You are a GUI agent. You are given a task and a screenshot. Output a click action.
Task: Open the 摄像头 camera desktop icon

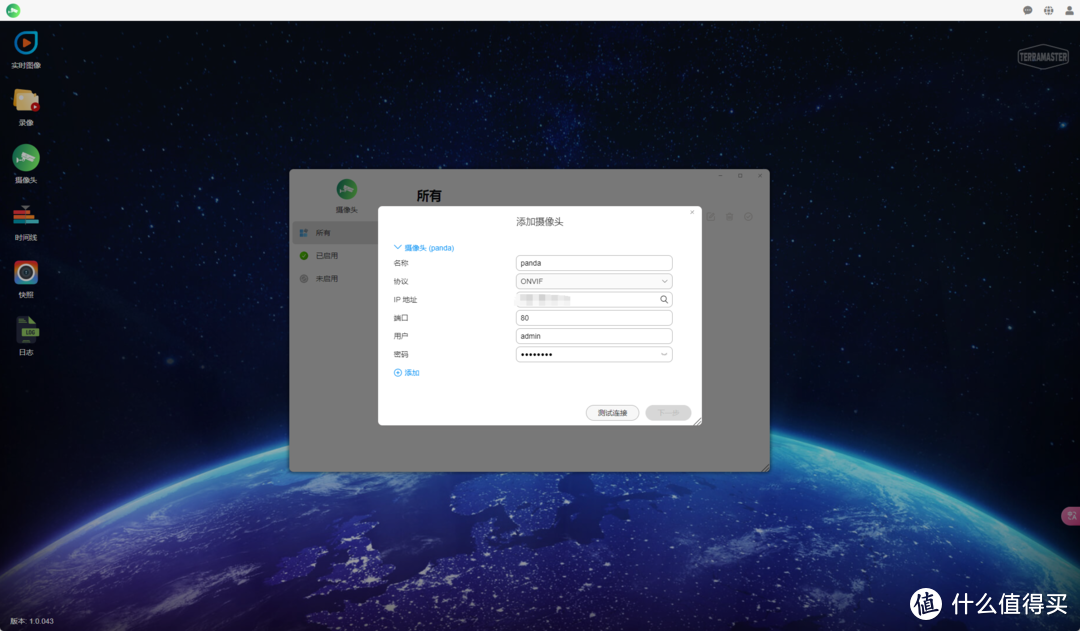pyautogui.click(x=26, y=158)
